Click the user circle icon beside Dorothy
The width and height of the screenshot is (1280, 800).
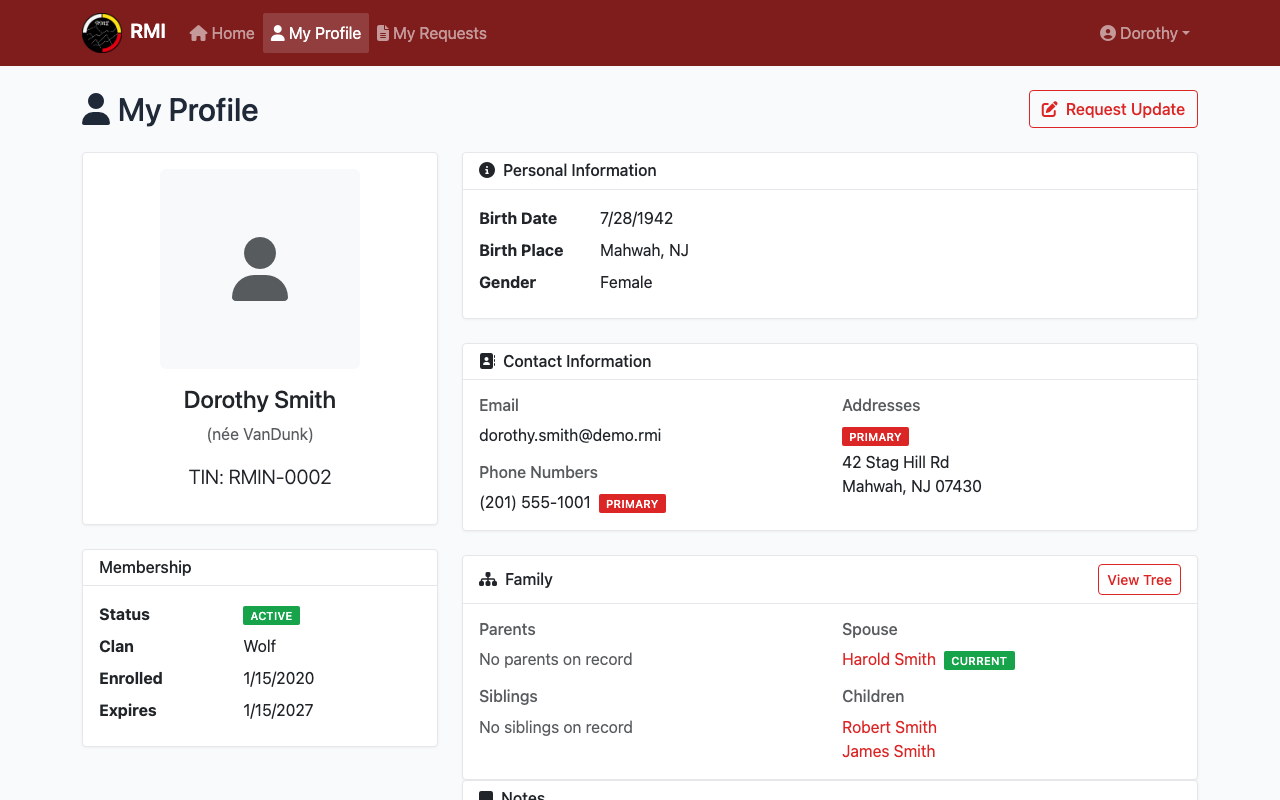coord(1107,33)
